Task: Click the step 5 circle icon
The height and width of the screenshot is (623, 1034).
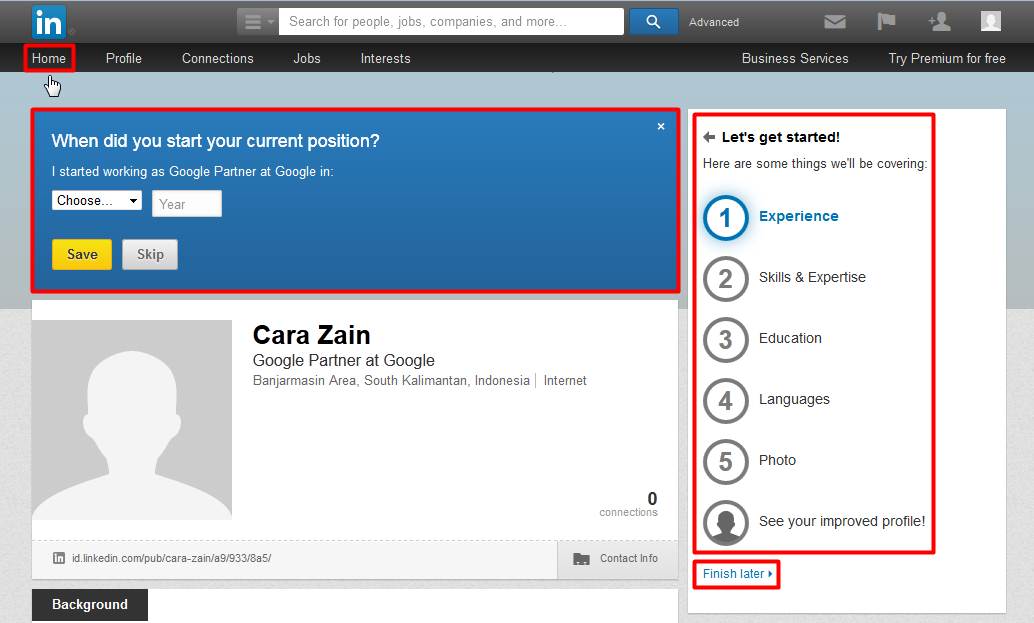Action: (x=725, y=461)
